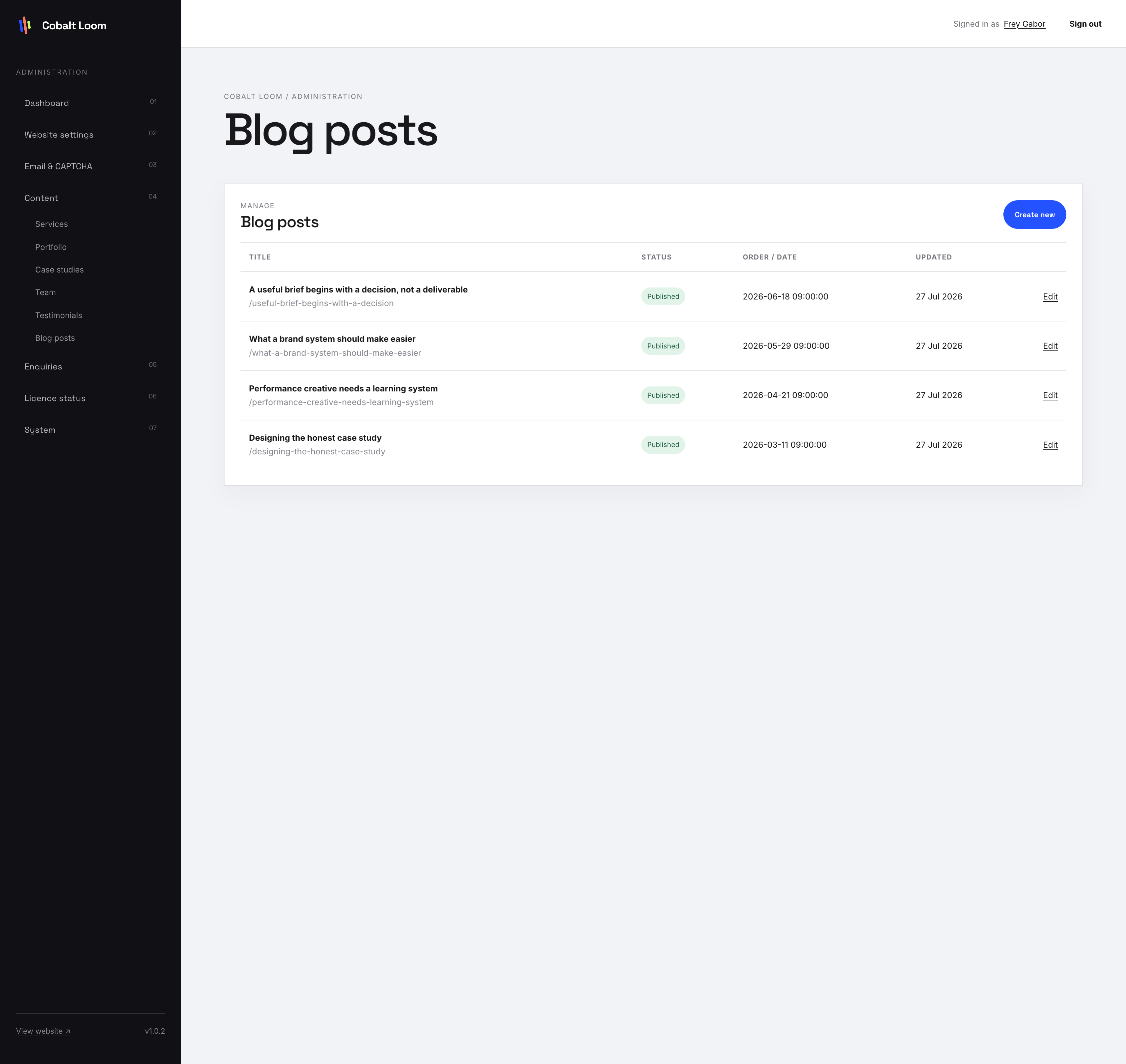This screenshot has height=1064, width=1126.
Task: Open 'What a brand system should make easier'
Action: pyautogui.click(x=332, y=338)
